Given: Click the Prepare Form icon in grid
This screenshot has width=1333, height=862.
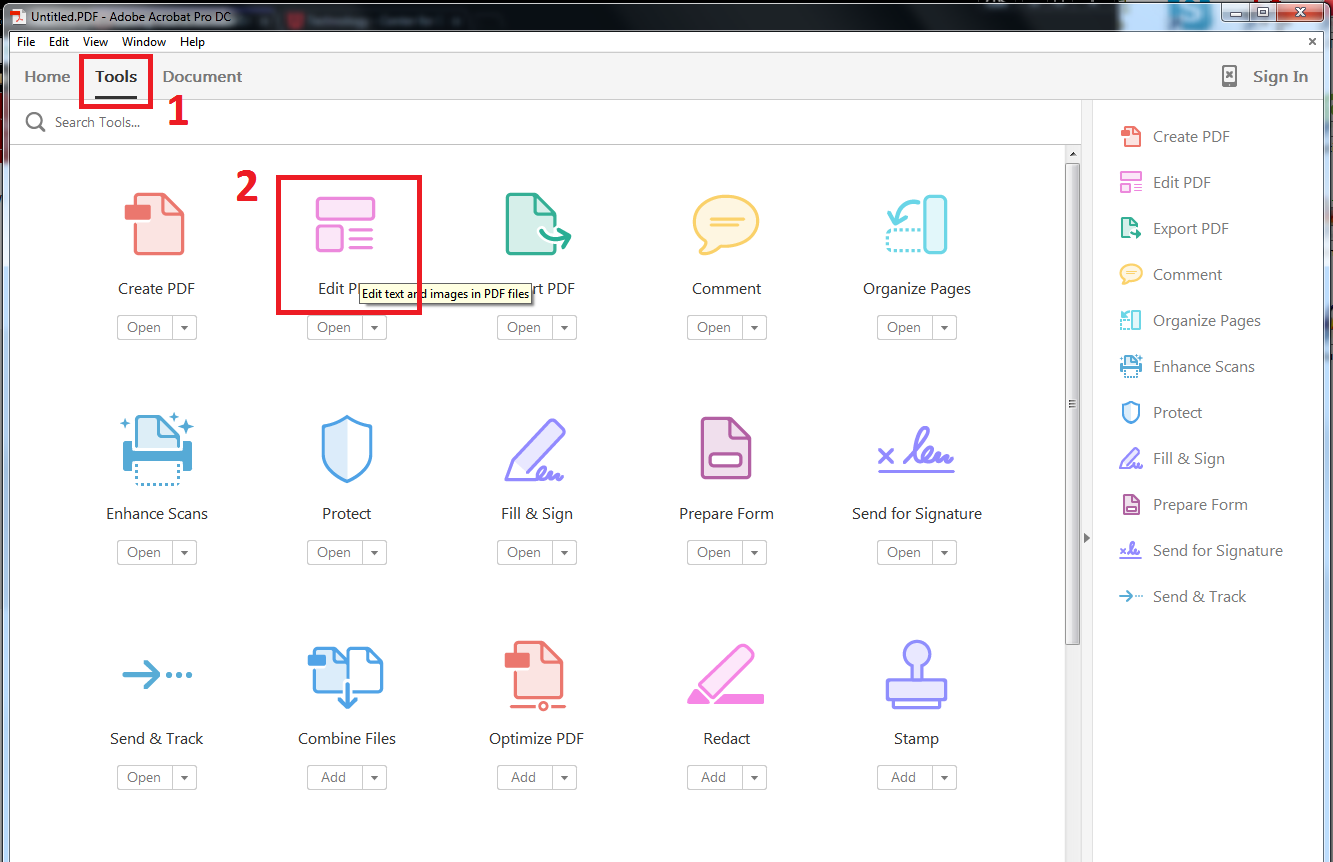Looking at the screenshot, I should click(x=726, y=449).
